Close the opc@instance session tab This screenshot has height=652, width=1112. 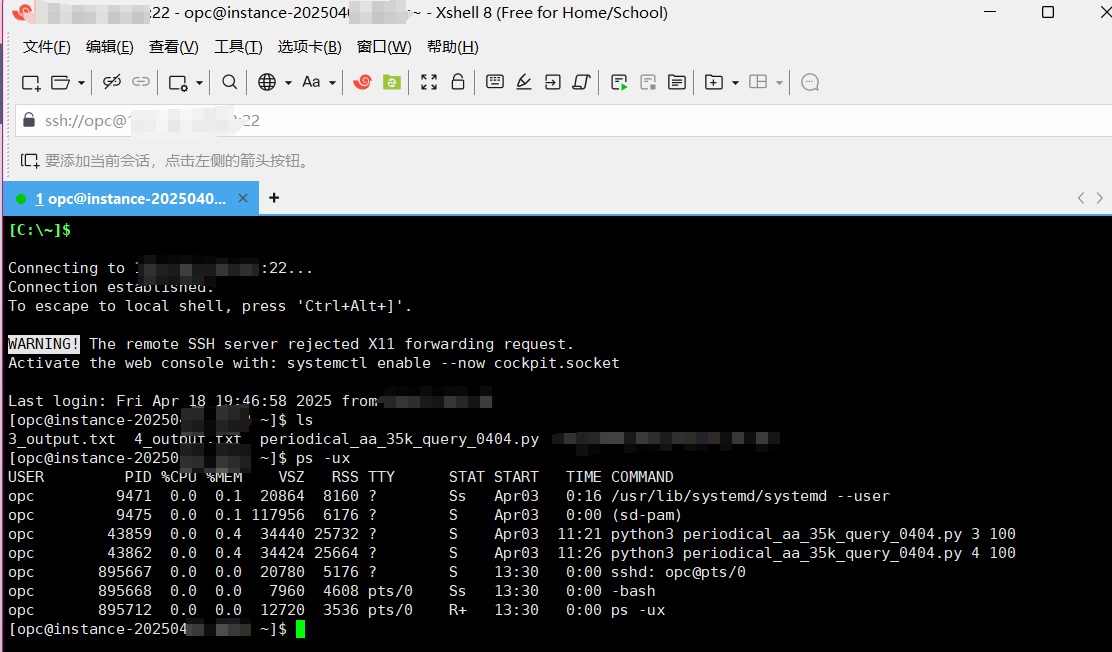click(x=242, y=198)
